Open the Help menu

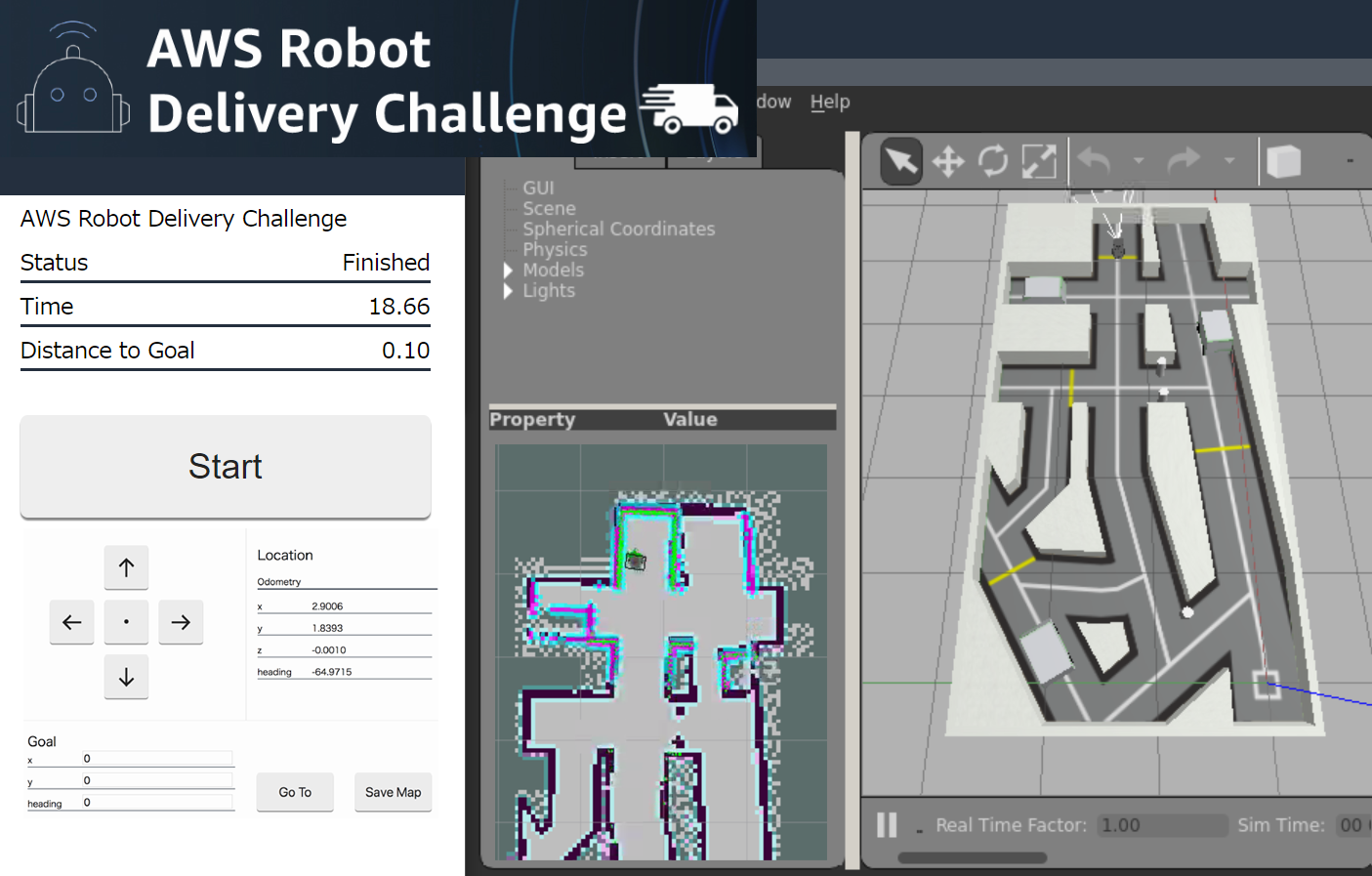(x=830, y=102)
